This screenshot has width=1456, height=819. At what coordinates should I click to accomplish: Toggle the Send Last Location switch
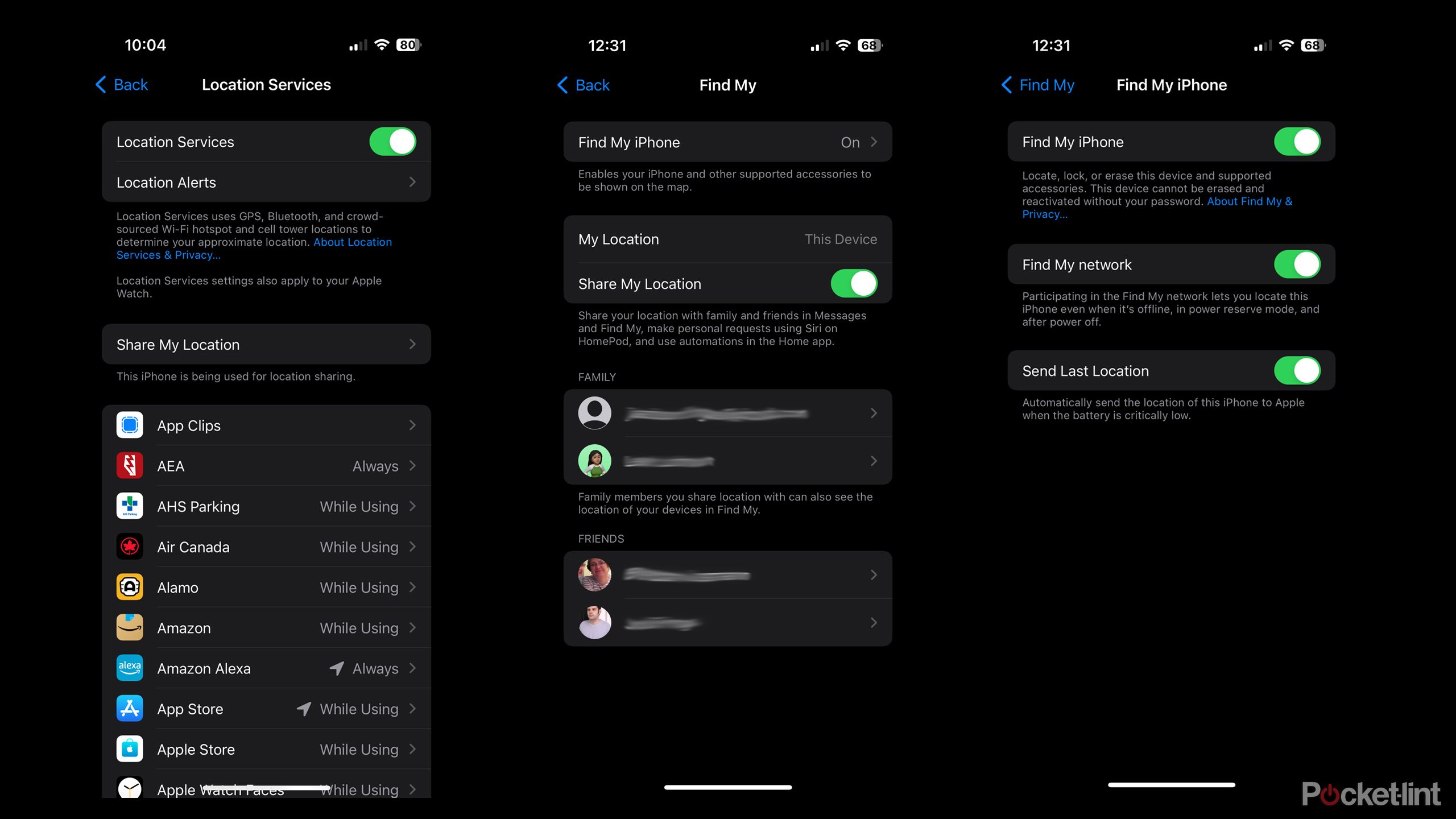click(x=1297, y=370)
